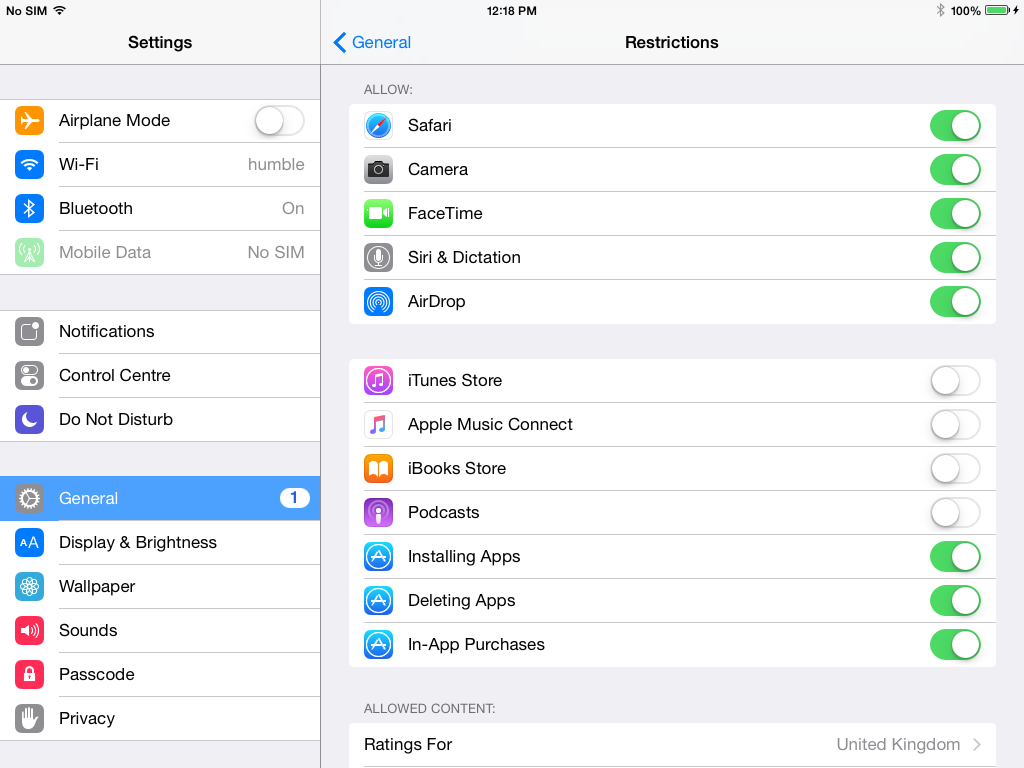Turn off the Camera switch
This screenshot has width=1024, height=768.
955,170
